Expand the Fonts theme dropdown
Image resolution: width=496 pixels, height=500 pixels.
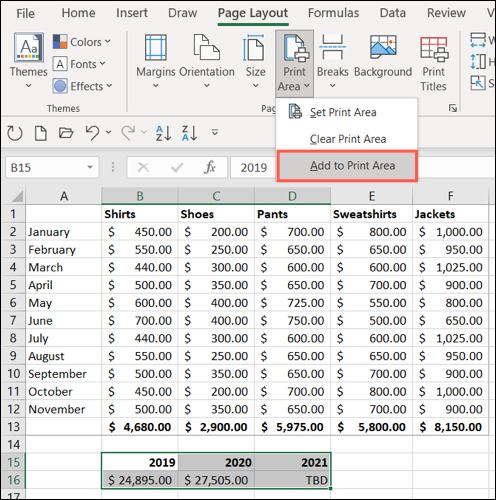coord(79,64)
